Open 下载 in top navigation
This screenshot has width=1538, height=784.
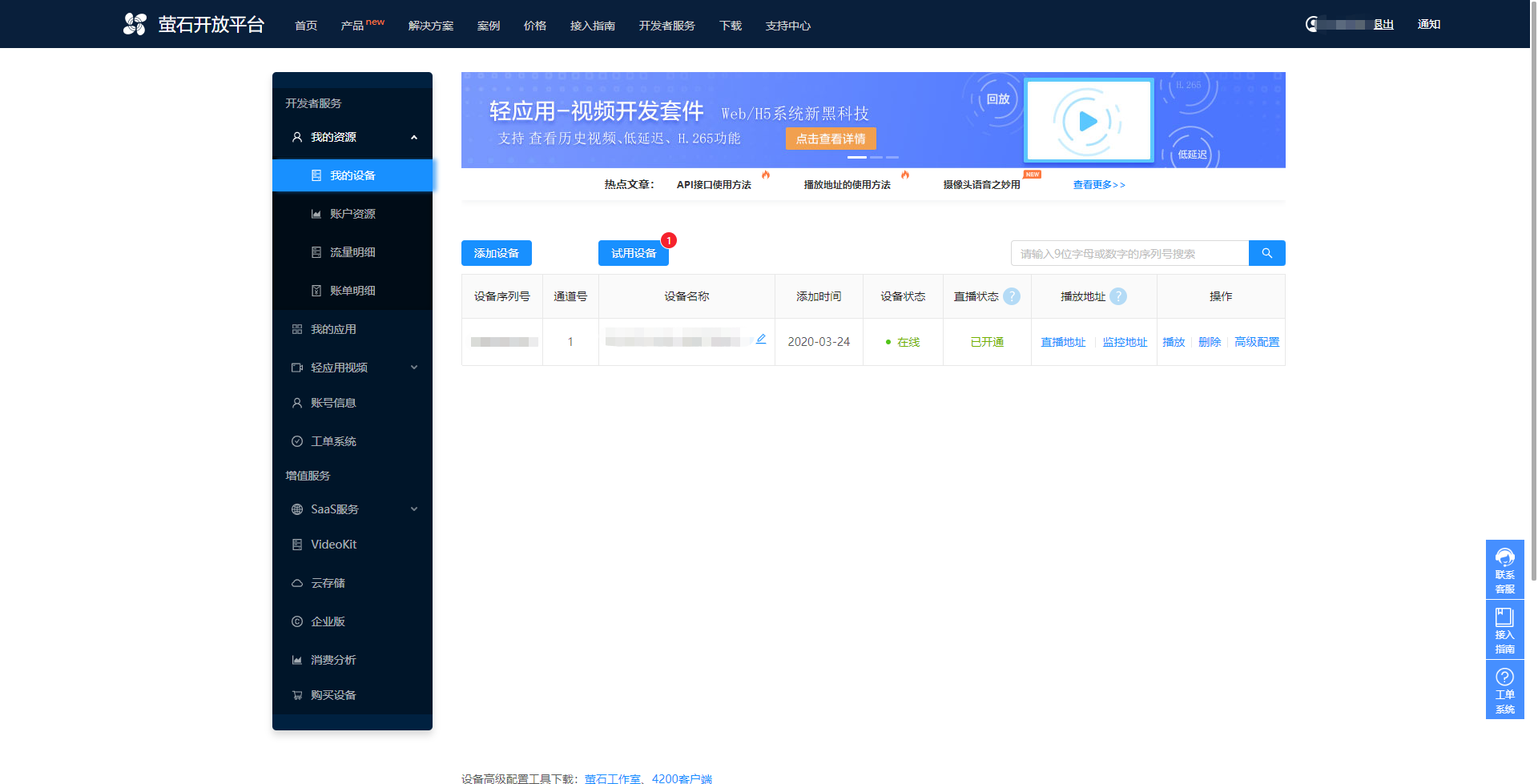point(731,26)
